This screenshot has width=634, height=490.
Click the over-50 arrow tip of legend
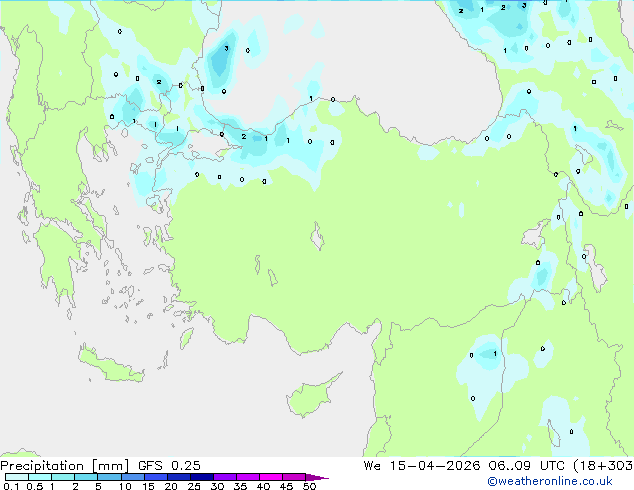pyautogui.click(x=317, y=477)
